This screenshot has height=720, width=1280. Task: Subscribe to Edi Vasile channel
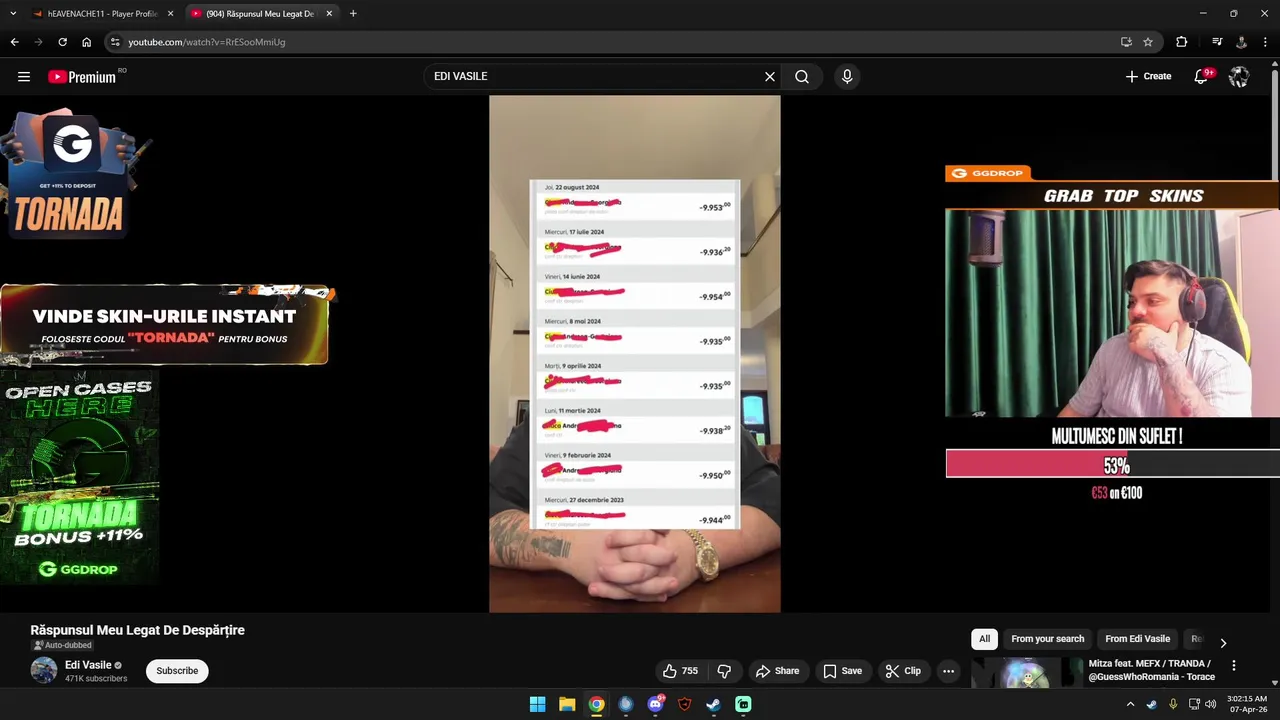pyautogui.click(x=177, y=671)
